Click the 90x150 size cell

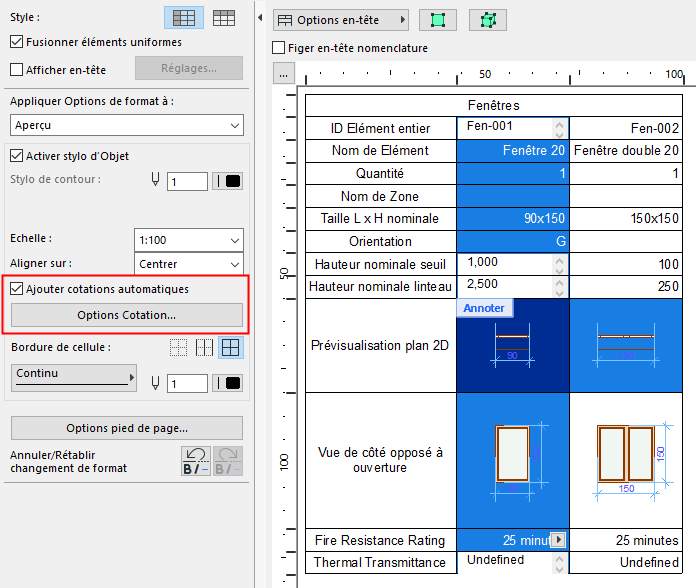pyautogui.click(x=513, y=219)
